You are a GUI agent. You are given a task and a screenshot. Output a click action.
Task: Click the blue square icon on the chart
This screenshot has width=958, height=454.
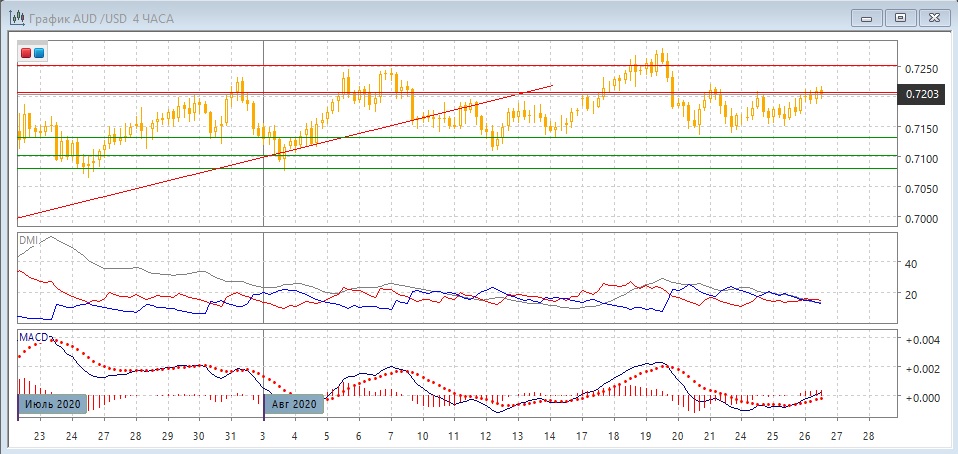(39, 53)
